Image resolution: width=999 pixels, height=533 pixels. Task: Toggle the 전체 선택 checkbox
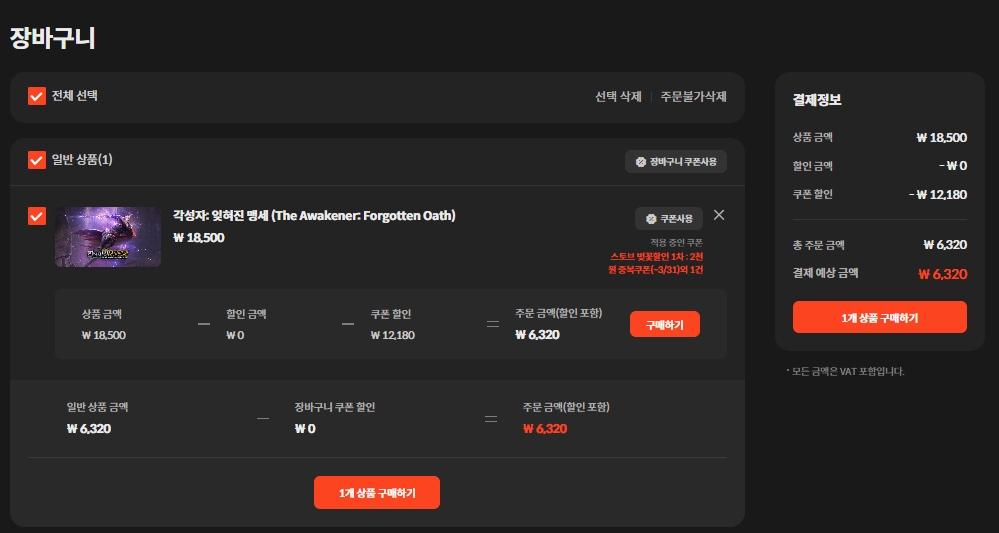[x=37, y=96]
